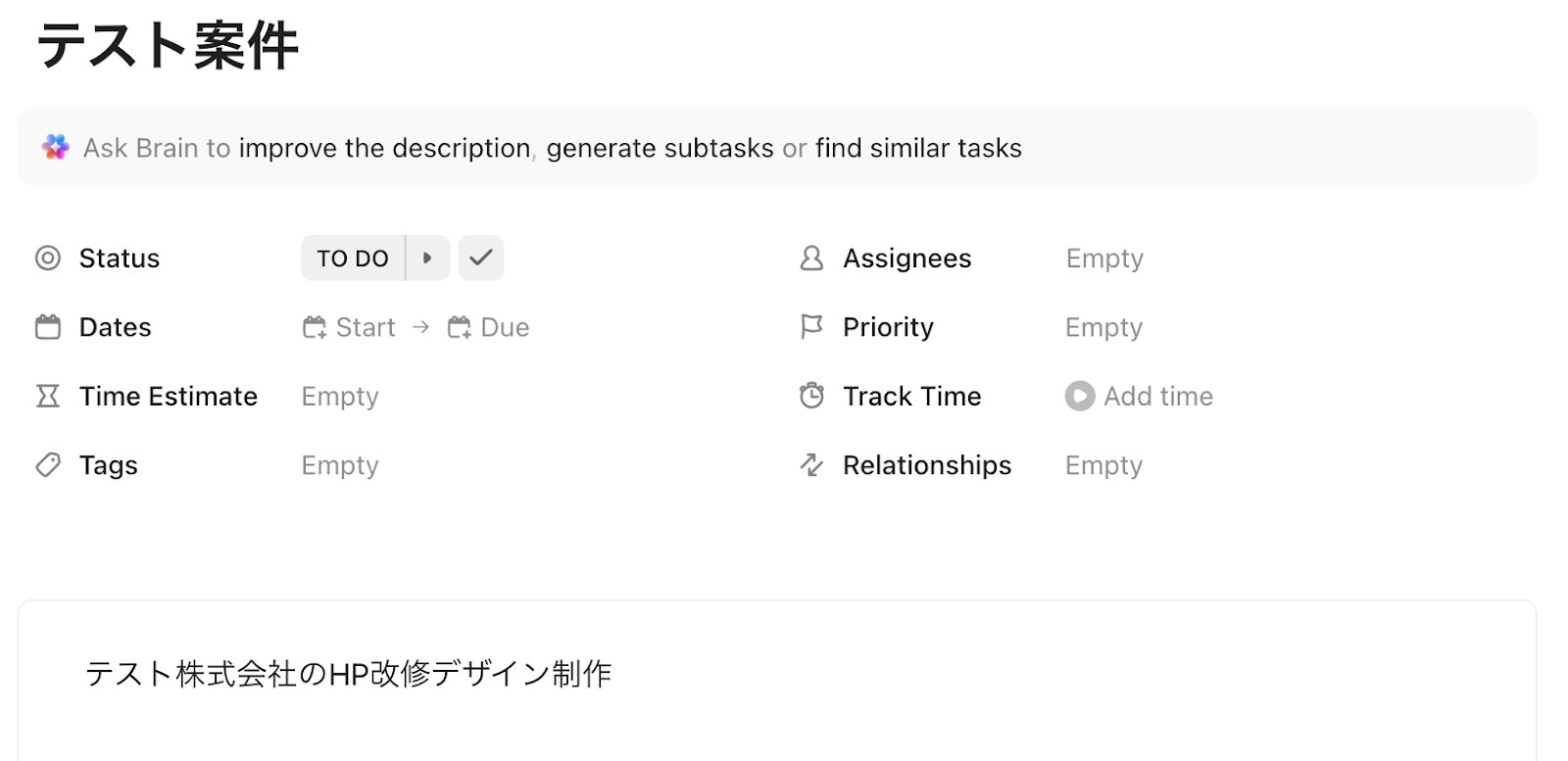The image size is (1568, 761).
Task: Click the Dates calendar icon
Action: pos(48,327)
